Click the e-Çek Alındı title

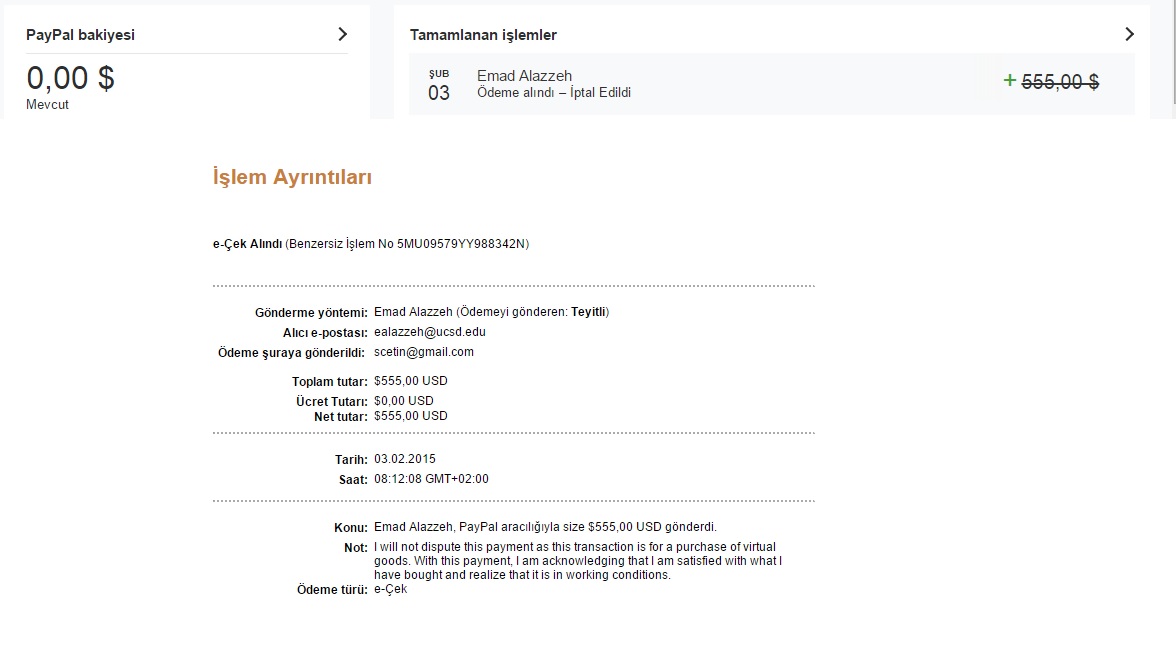click(x=248, y=244)
